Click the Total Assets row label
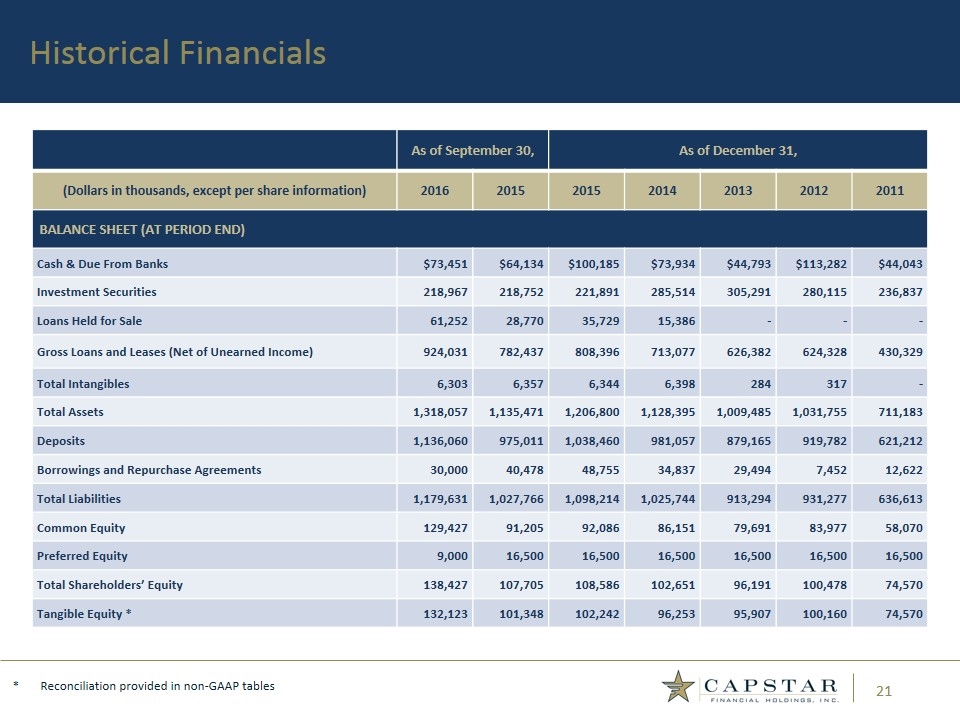This screenshot has width=960, height=720. [x=70, y=411]
